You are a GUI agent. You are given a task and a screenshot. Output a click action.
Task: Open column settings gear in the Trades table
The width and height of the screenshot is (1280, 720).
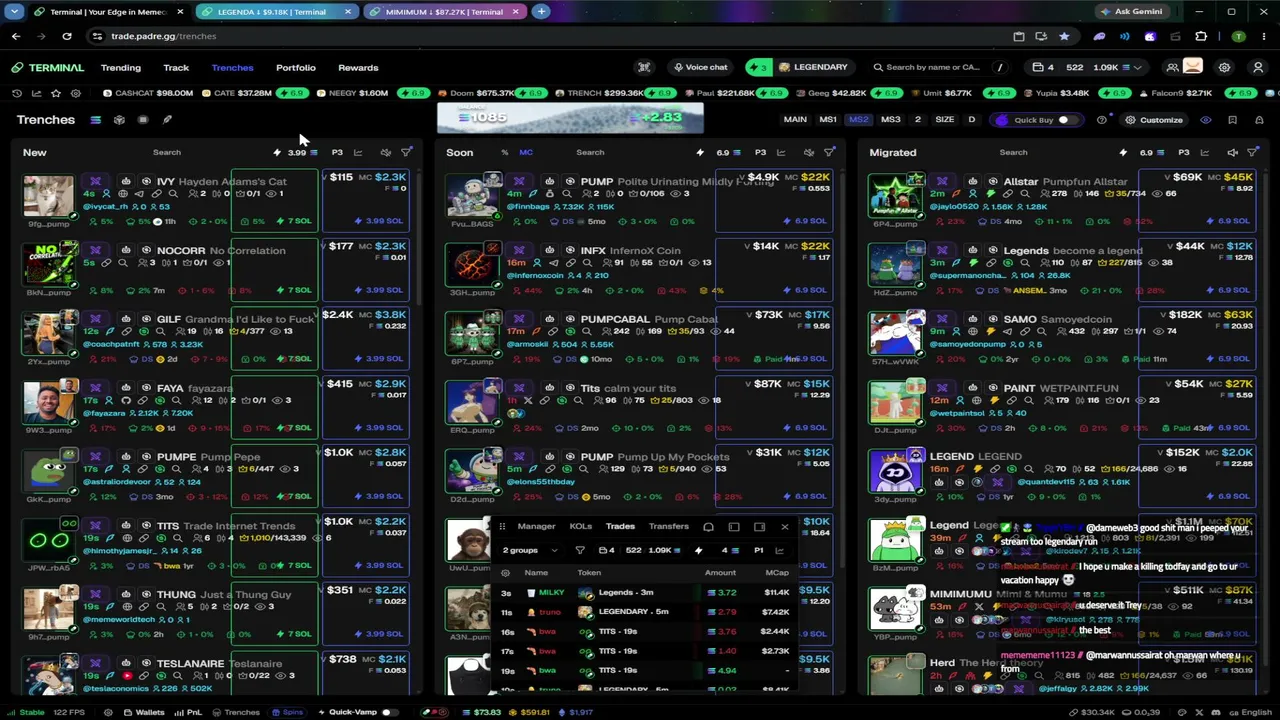(x=505, y=573)
